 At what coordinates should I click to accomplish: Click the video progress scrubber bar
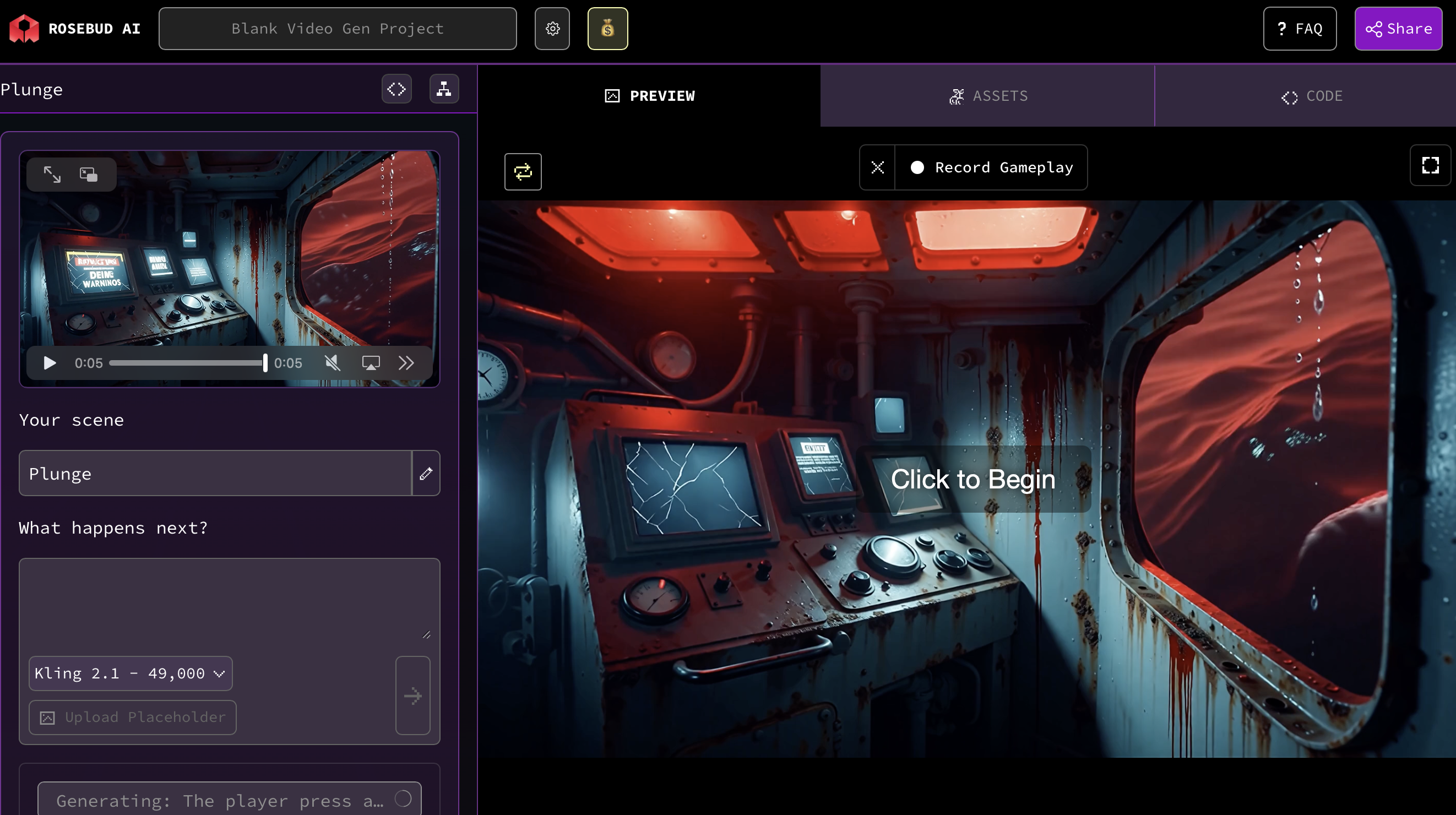click(187, 363)
